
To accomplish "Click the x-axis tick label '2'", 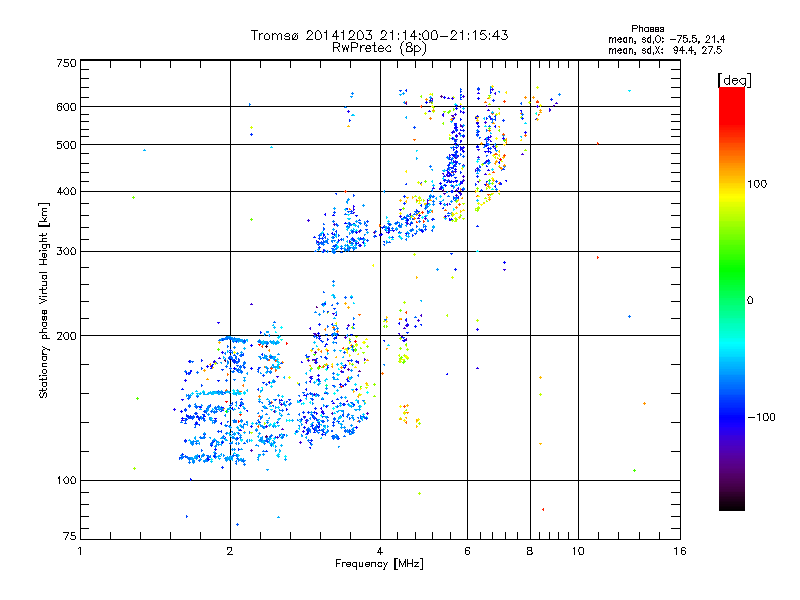I will (230, 551).
